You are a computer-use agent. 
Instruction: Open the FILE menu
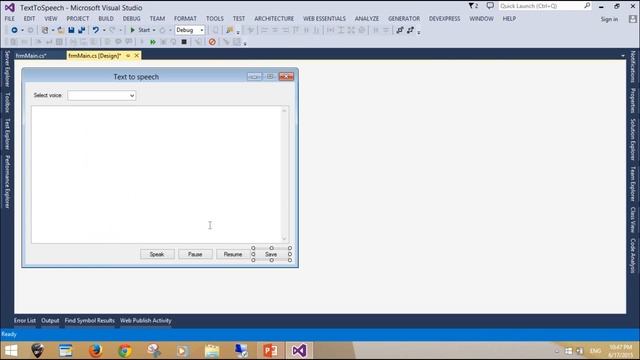pos(10,19)
